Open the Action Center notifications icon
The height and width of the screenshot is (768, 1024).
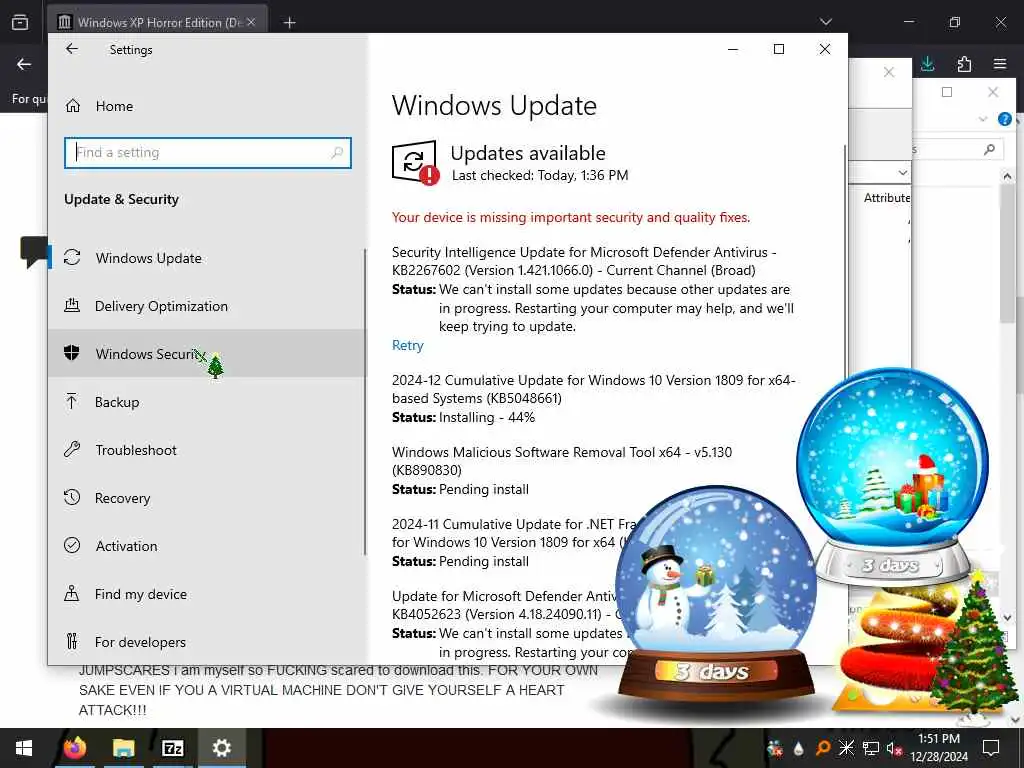(x=991, y=748)
